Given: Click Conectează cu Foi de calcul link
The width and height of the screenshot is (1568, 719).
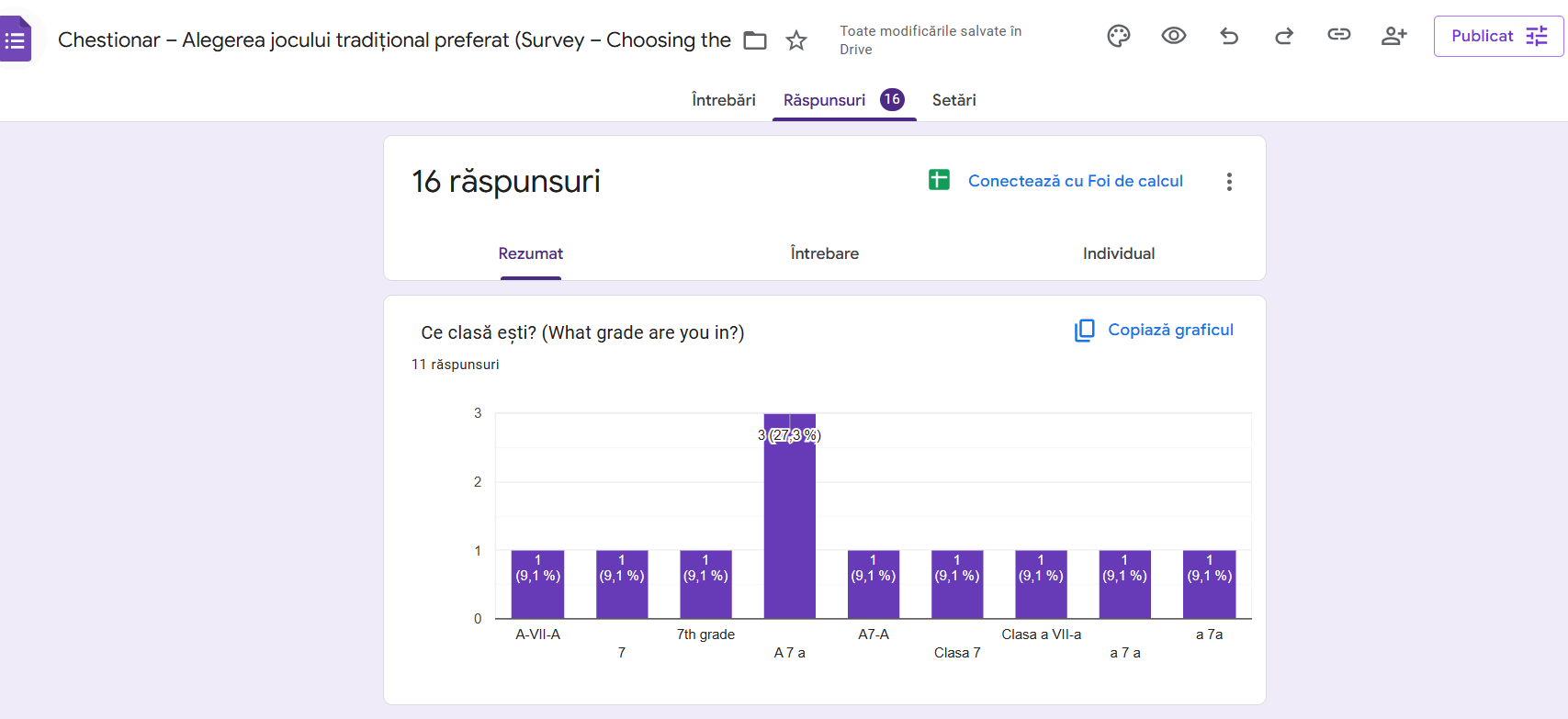Looking at the screenshot, I should [x=1075, y=181].
